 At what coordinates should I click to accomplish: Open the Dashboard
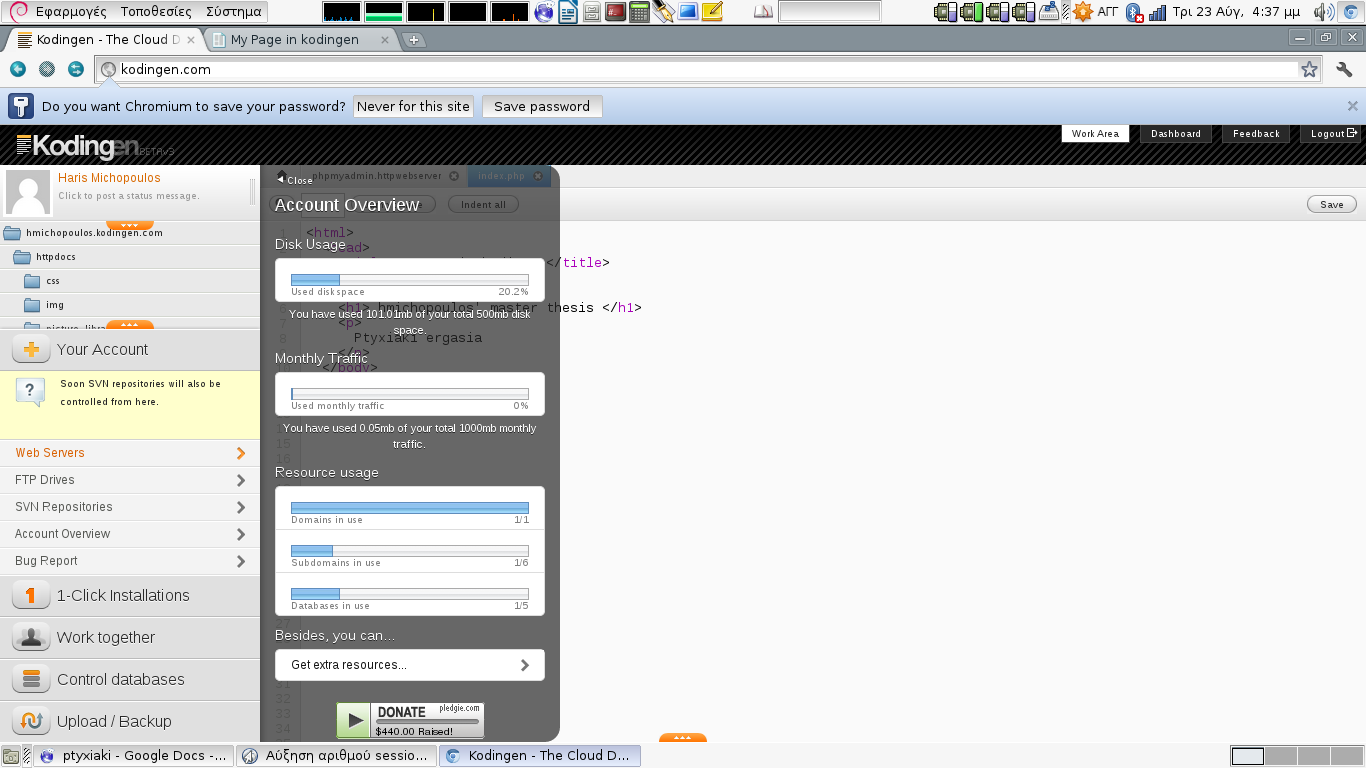pyautogui.click(x=1176, y=134)
